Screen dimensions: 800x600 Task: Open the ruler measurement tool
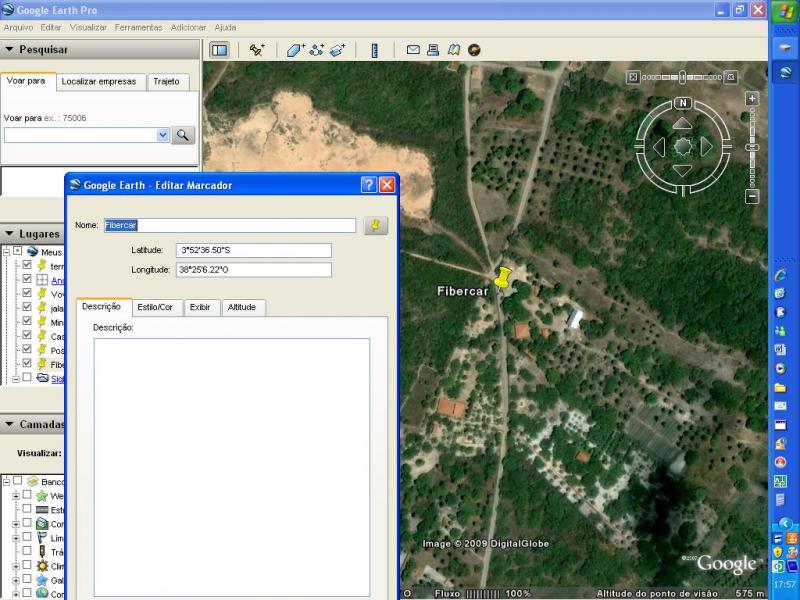(374, 50)
